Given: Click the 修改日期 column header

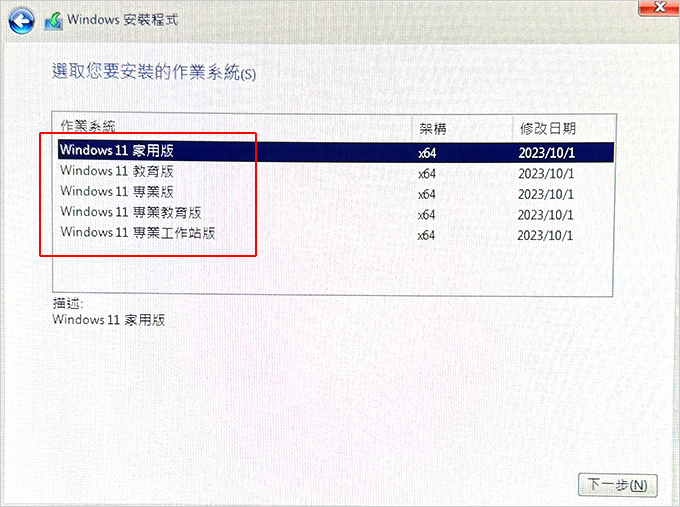Looking at the screenshot, I should pos(548,128).
